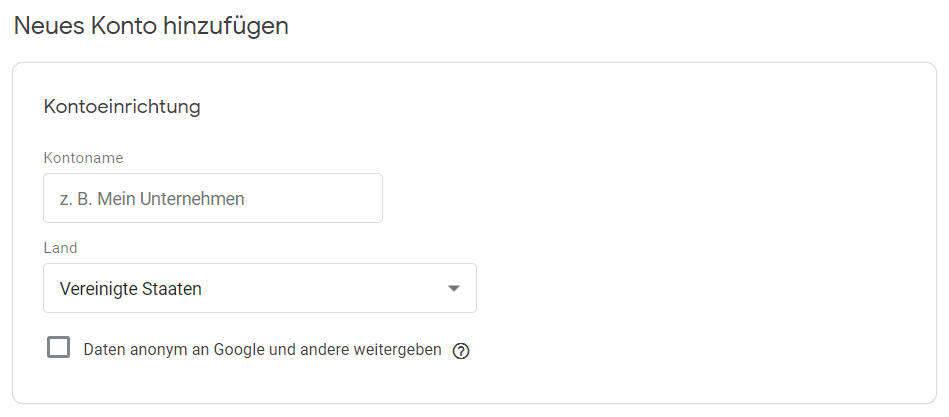Image resolution: width=949 pixels, height=417 pixels.
Task: Click the question mark icon beside weitergeben
Action: pyautogui.click(x=461, y=351)
